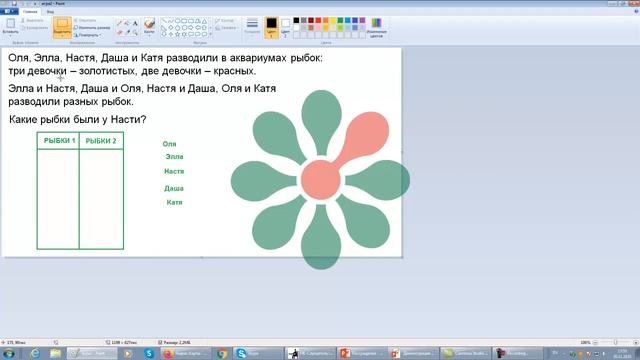Pick the purple palette swatch
This screenshot has height=360, width=640.
click(362, 20)
